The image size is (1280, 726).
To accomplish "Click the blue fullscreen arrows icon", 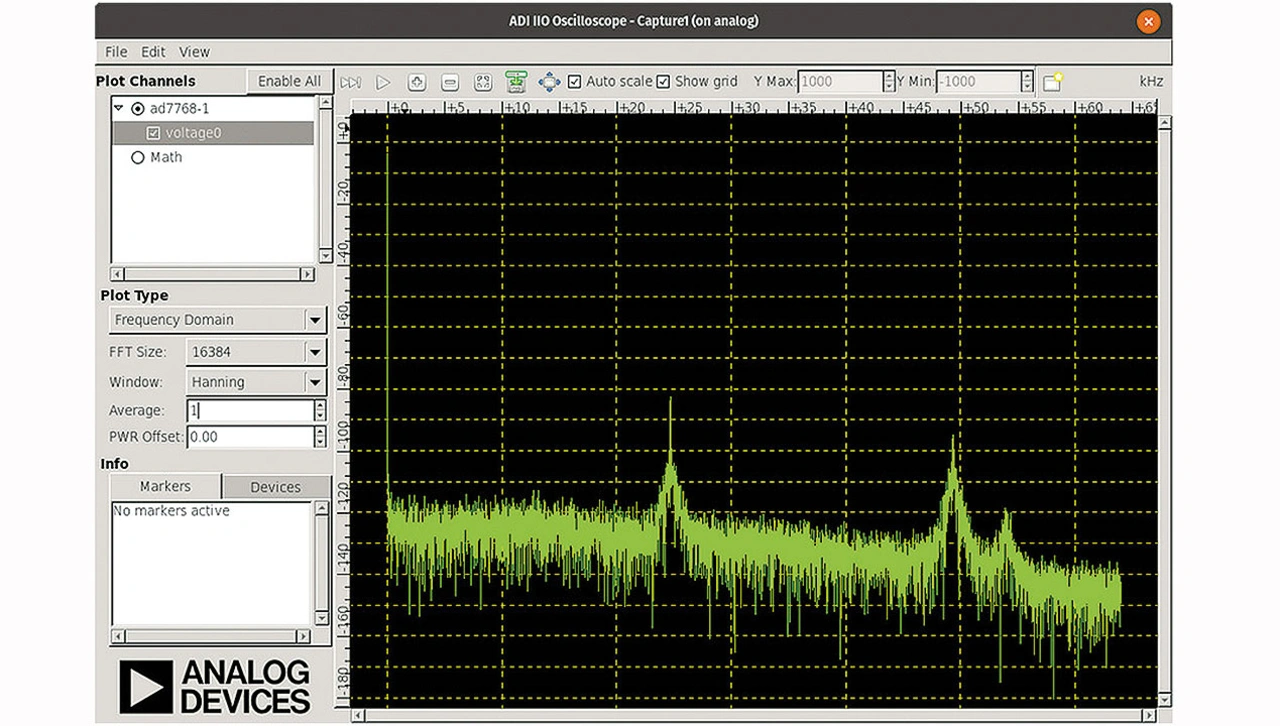I will coord(549,82).
